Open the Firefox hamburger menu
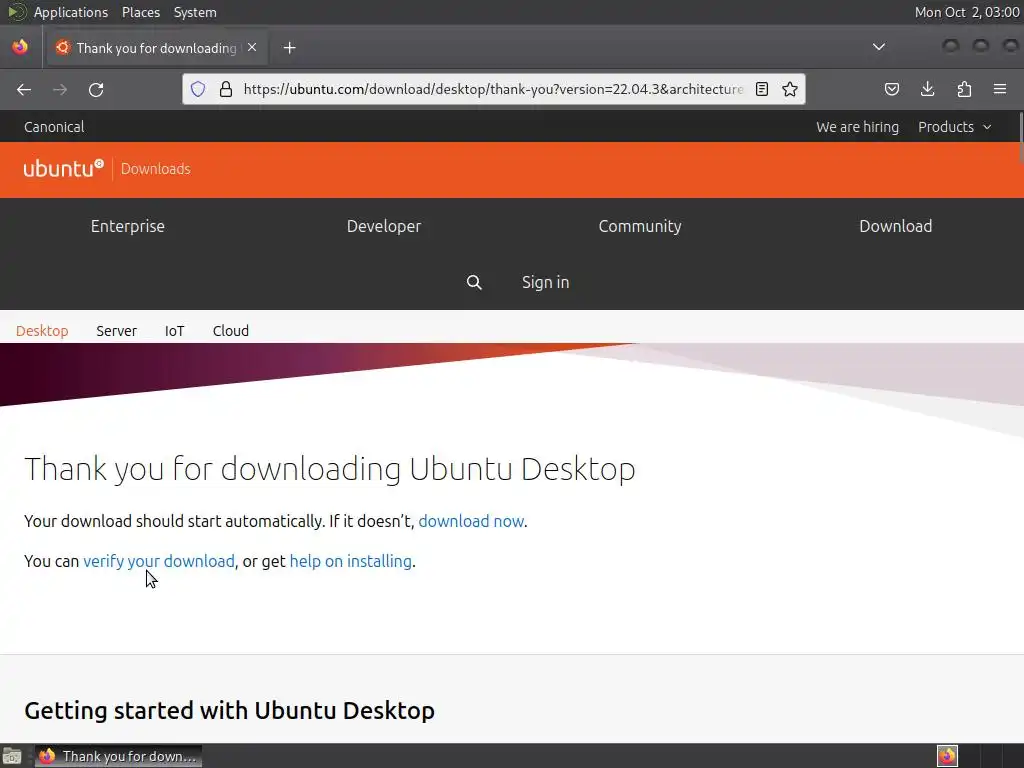Screen dimensions: 1024x768 pos(1000,89)
